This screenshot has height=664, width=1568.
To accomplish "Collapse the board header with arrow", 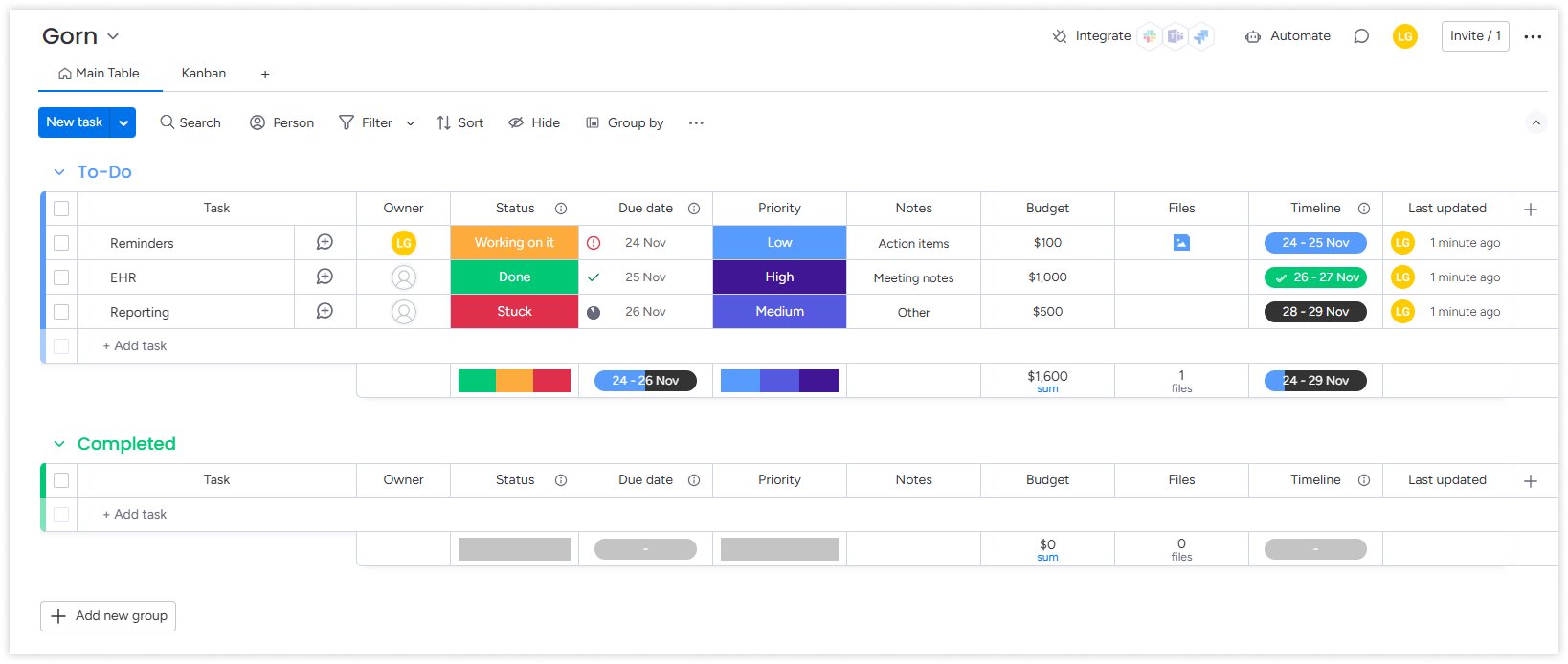I will point(1535,122).
